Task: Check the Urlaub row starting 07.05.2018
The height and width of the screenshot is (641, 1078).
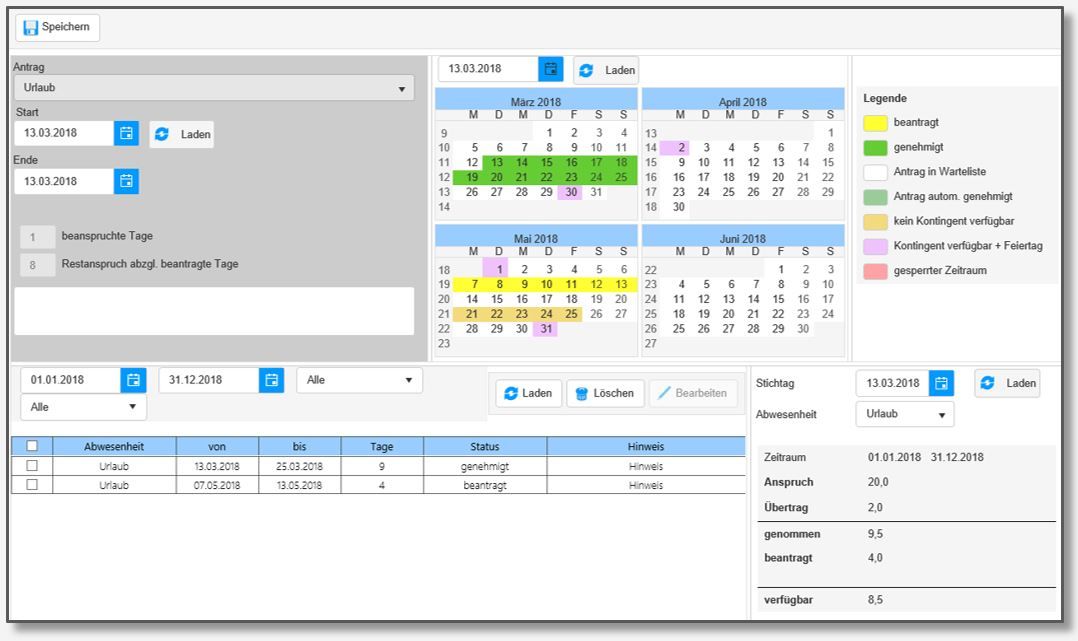Action: tap(32, 484)
